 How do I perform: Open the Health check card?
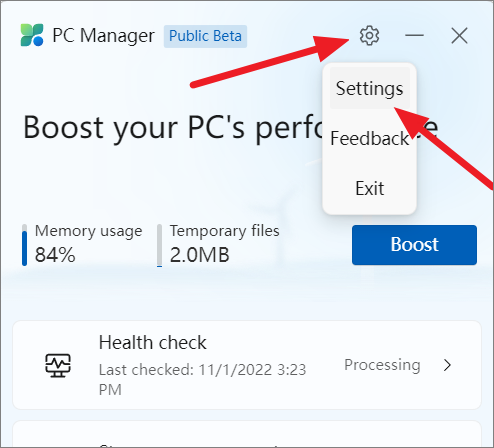tap(247, 365)
